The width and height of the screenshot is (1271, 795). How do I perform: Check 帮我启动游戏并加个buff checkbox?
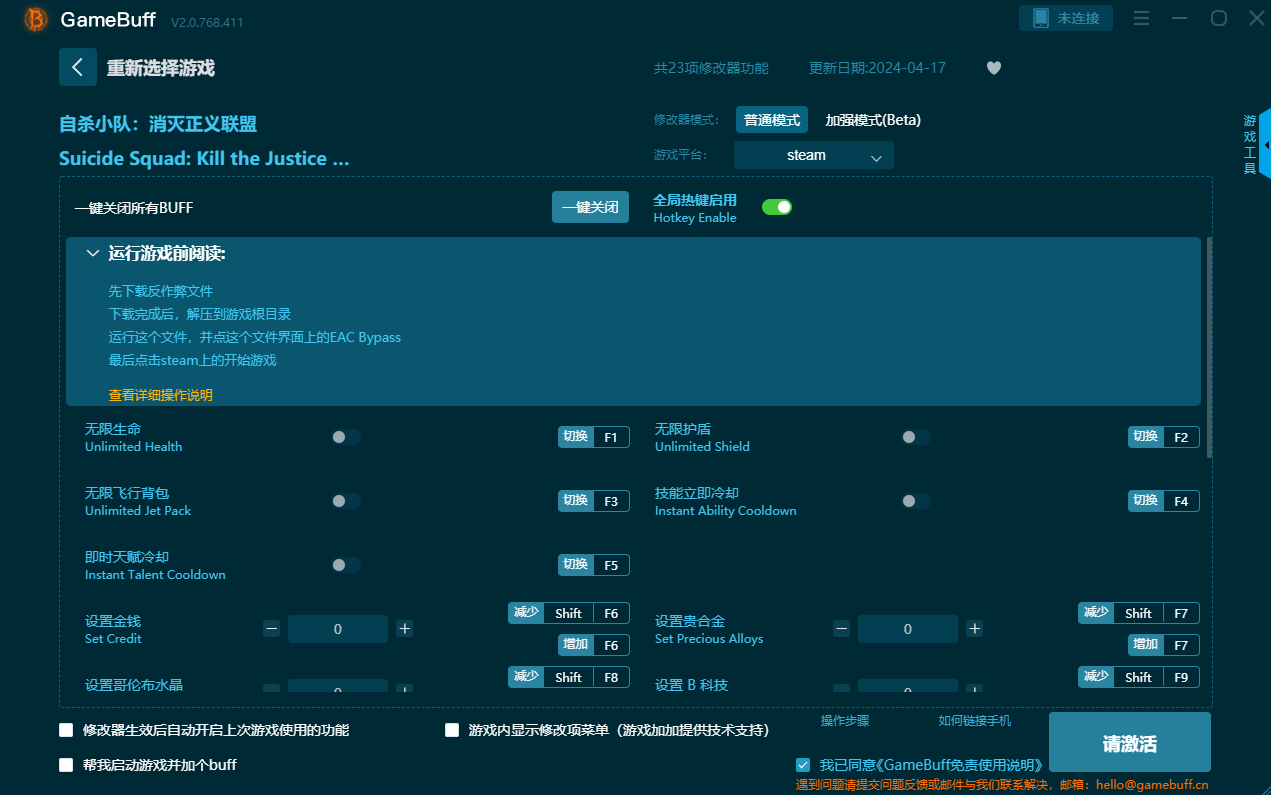(x=66, y=765)
